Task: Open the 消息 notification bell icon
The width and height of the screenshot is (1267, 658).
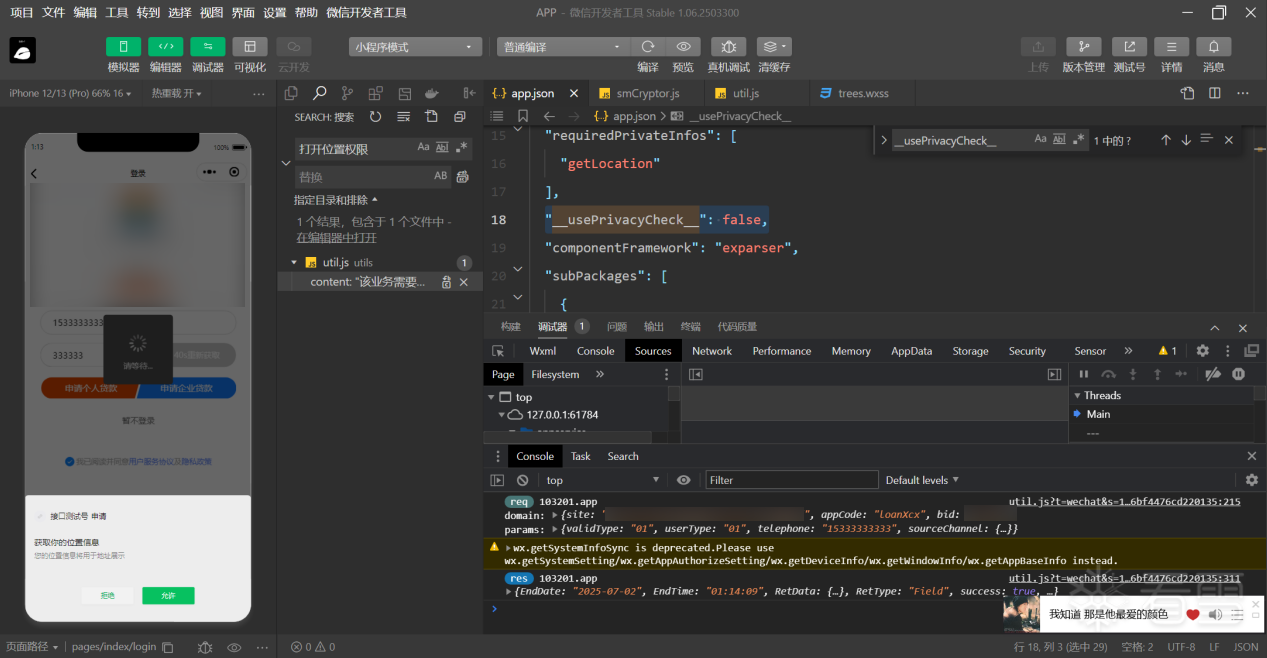Action: (1213, 47)
